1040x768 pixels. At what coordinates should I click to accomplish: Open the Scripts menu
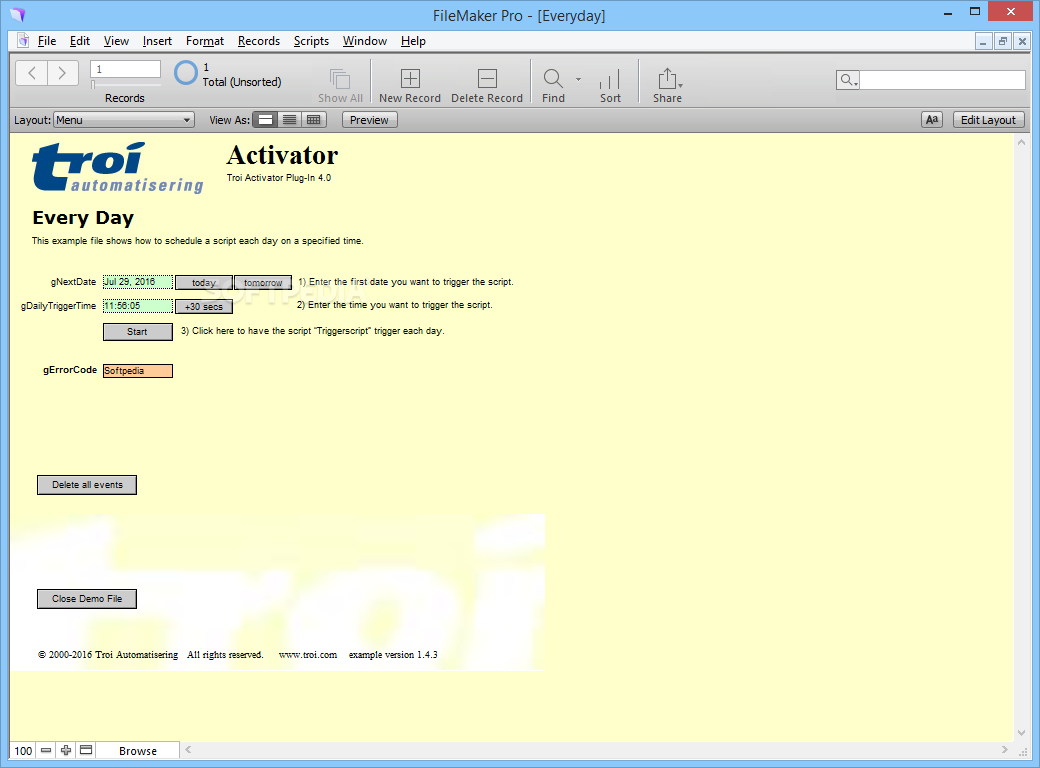(311, 41)
